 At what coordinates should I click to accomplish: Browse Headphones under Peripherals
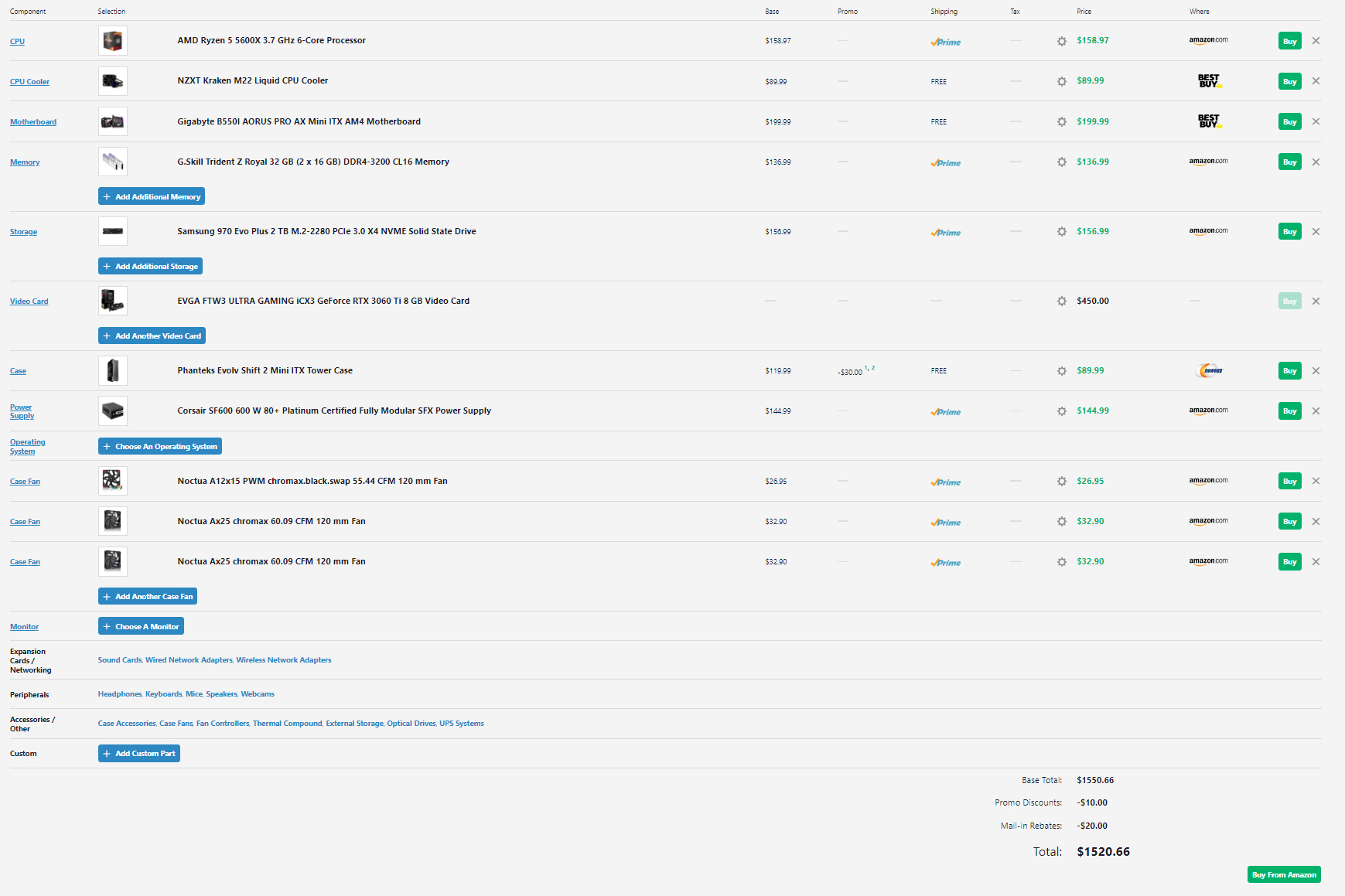(x=120, y=694)
